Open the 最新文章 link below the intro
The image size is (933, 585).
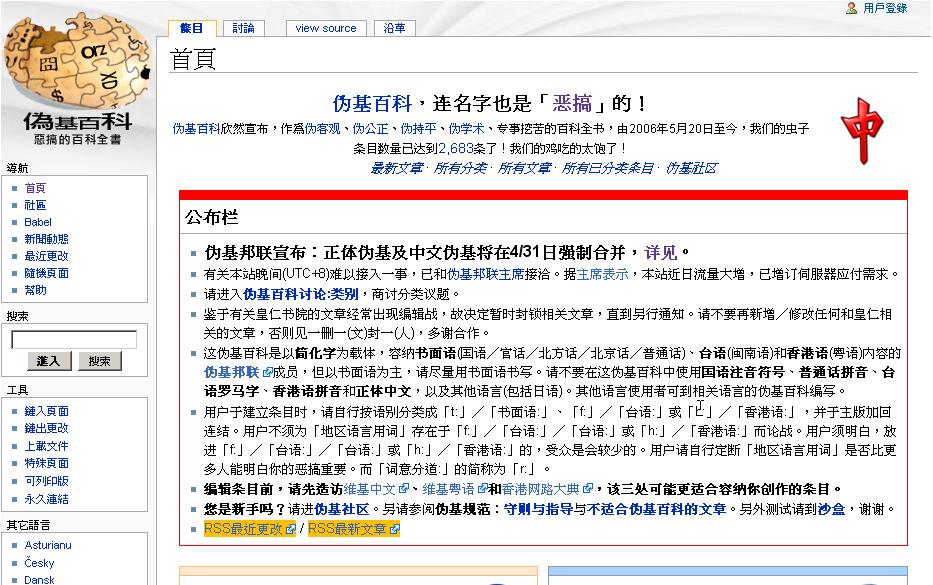click(396, 168)
